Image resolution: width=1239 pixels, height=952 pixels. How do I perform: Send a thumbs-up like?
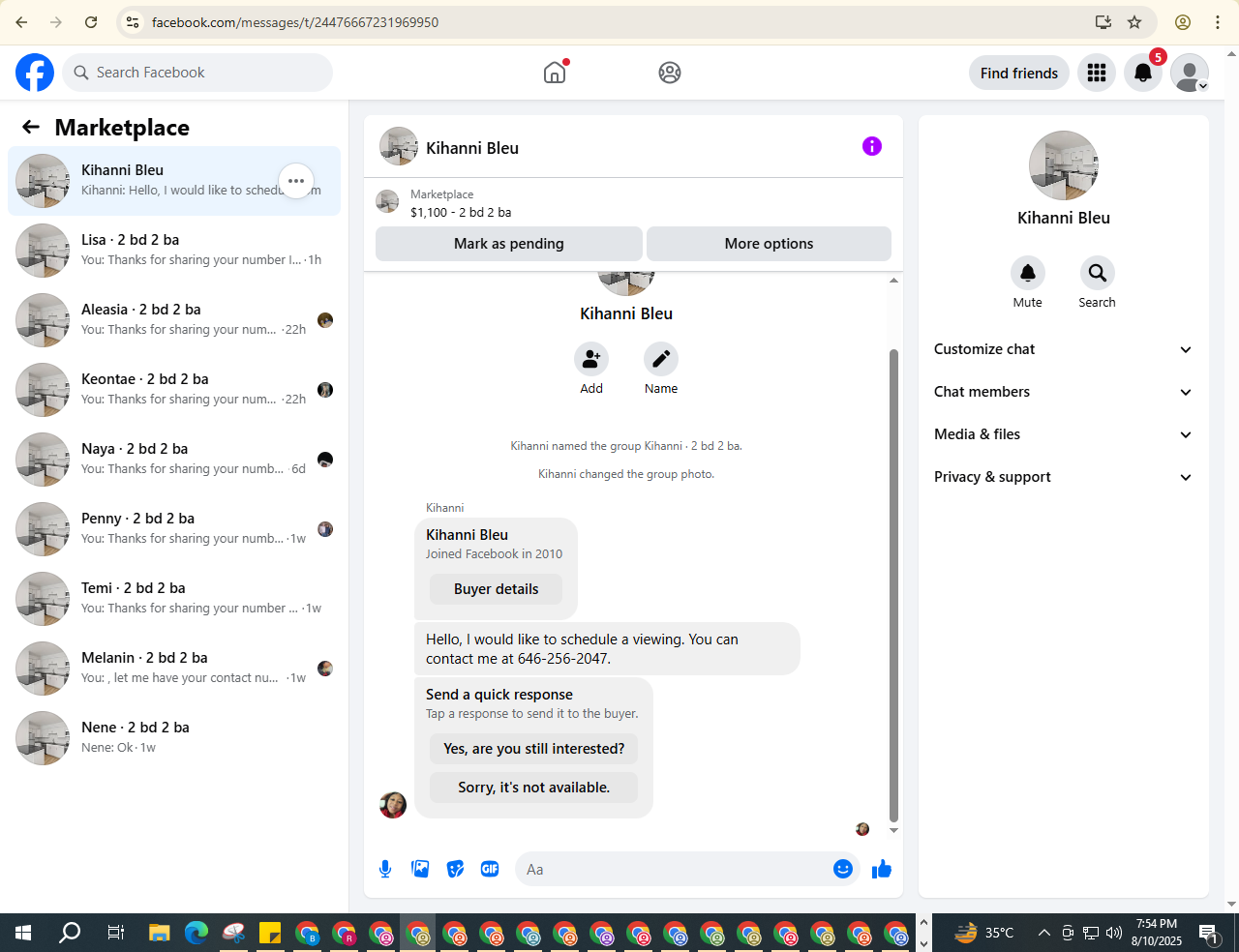pyautogui.click(x=881, y=869)
